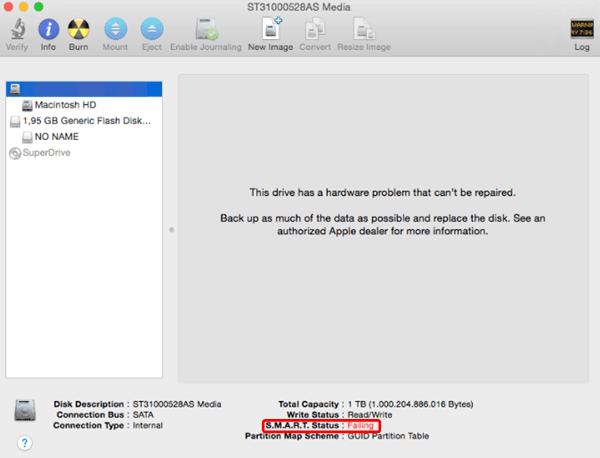This screenshot has height=458, width=600.
Task: Click the Connection Bus SATA value
Action: (x=143, y=415)
